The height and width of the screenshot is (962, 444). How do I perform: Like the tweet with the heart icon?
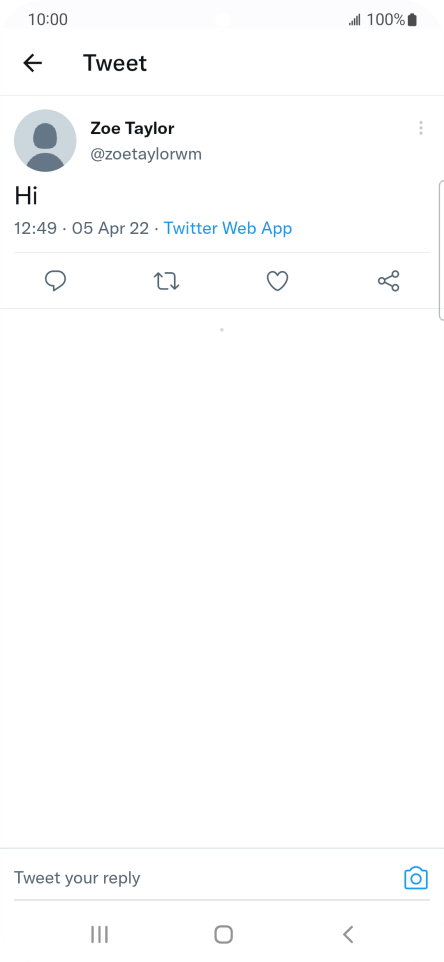277,281
